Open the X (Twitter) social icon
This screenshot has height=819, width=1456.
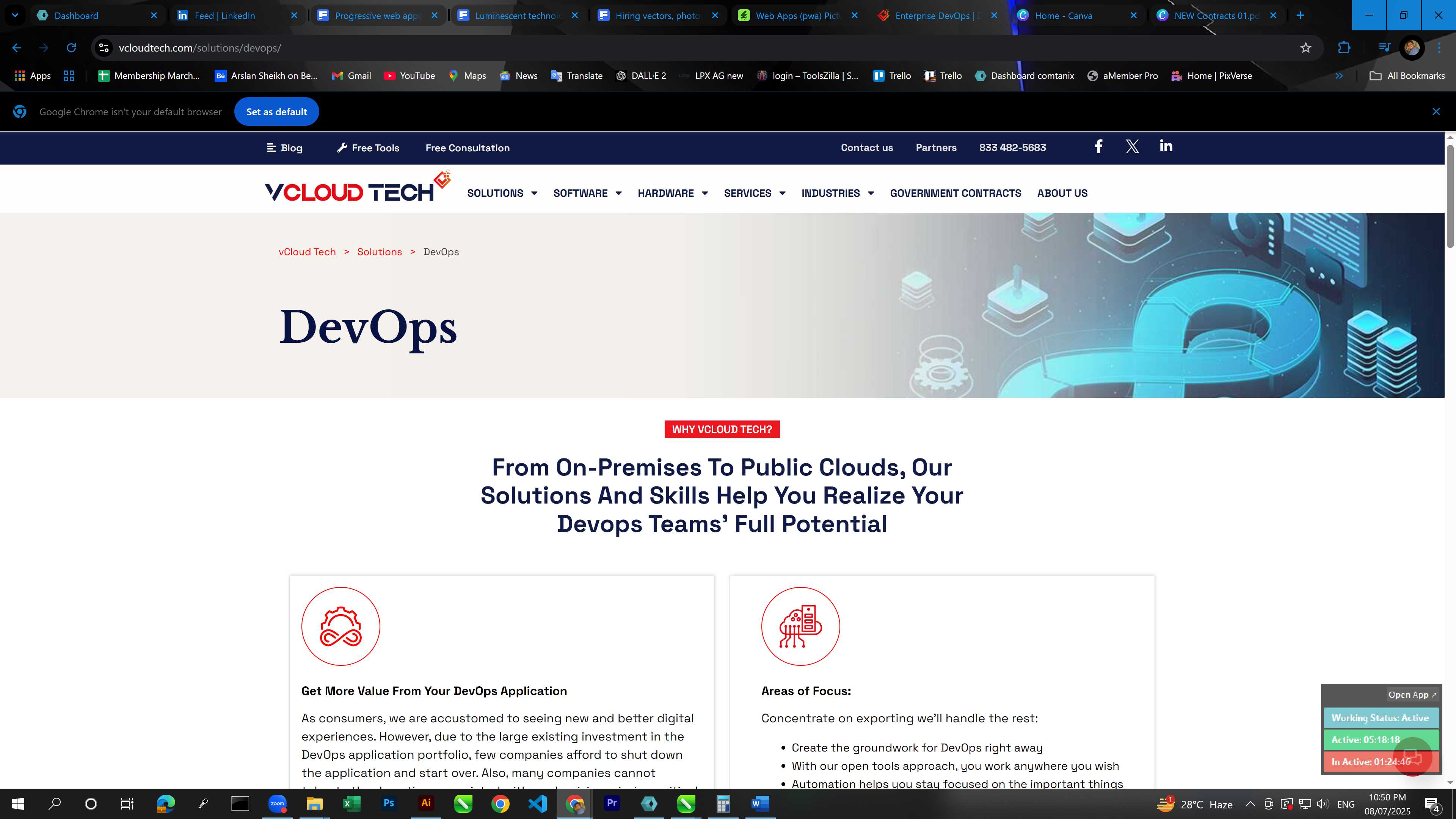(1132, 147)
